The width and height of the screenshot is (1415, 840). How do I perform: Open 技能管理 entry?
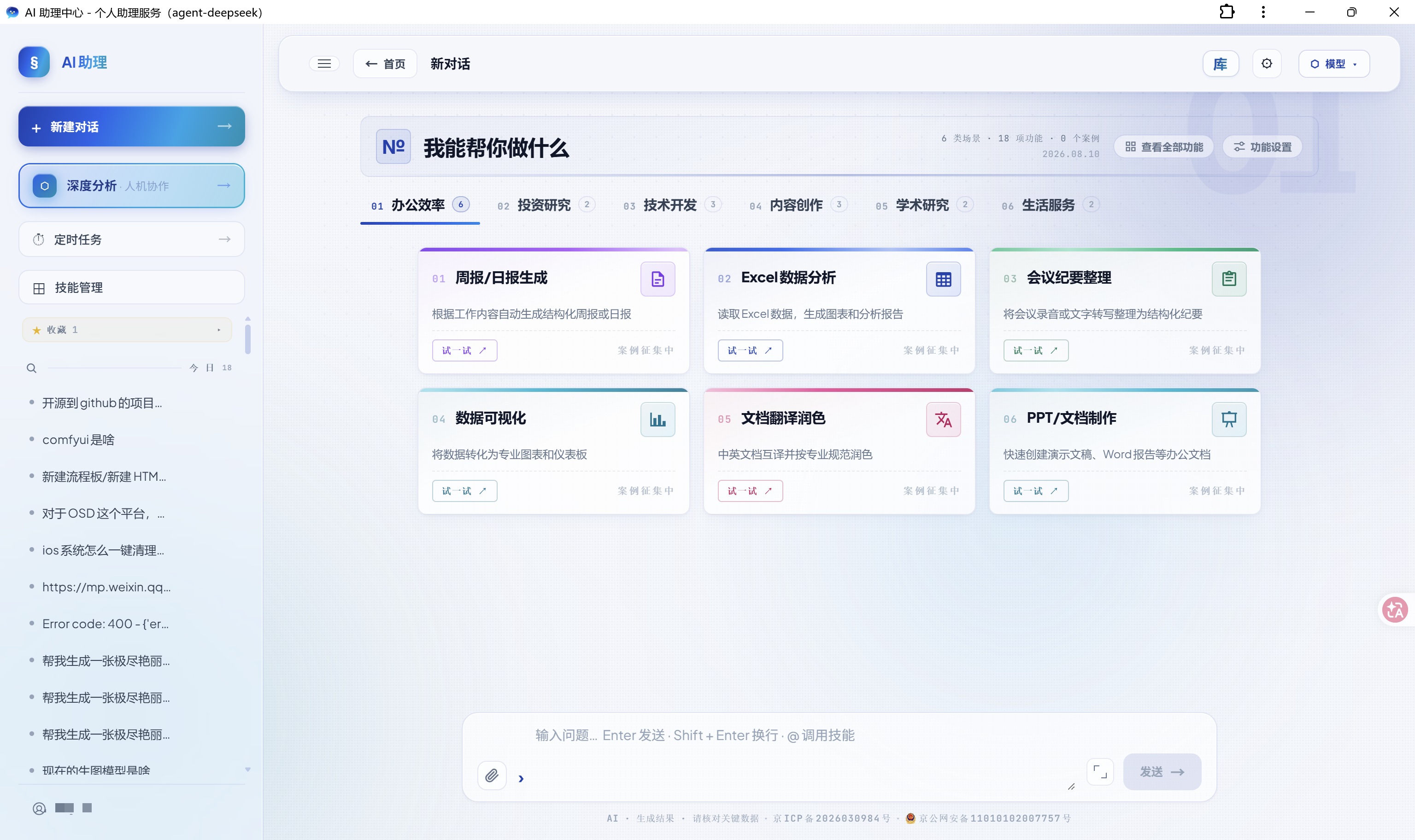131,287
